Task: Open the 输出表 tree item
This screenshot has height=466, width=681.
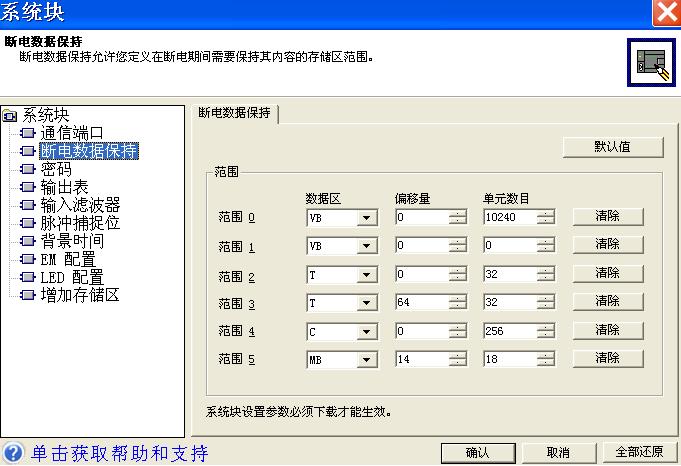Action: coord(64,187)
